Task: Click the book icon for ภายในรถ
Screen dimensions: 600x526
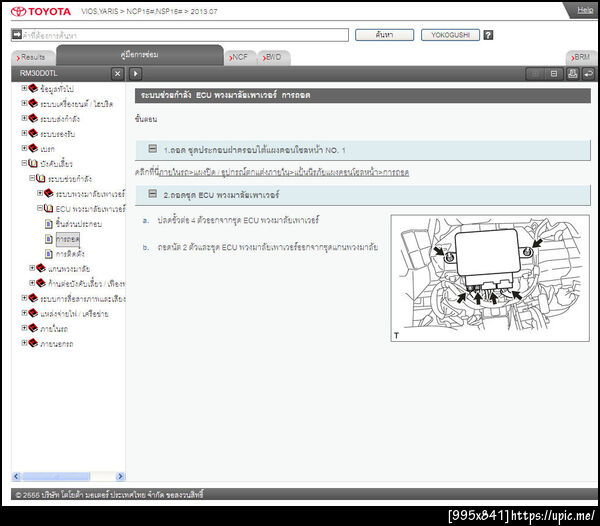Action: [33, 328]
